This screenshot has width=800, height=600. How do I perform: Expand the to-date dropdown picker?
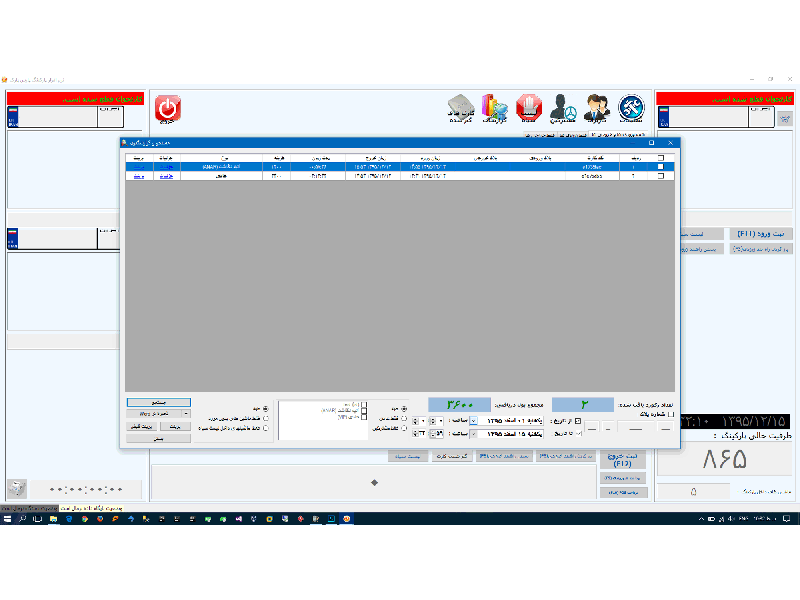coord(474,434)
